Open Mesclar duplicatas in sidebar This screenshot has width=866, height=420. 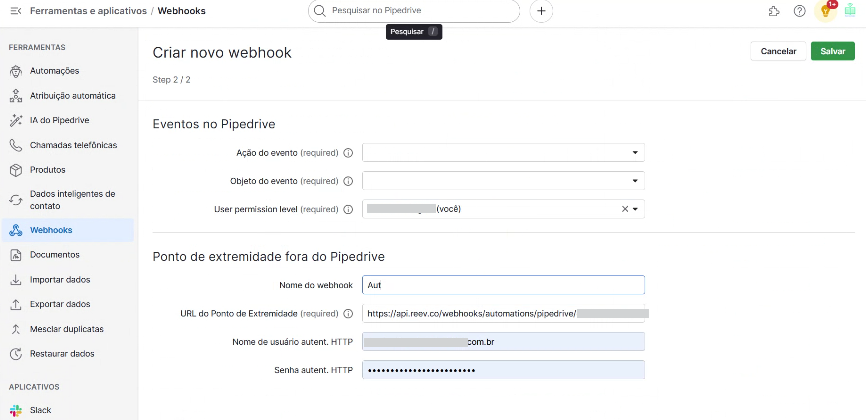(66, 329)
